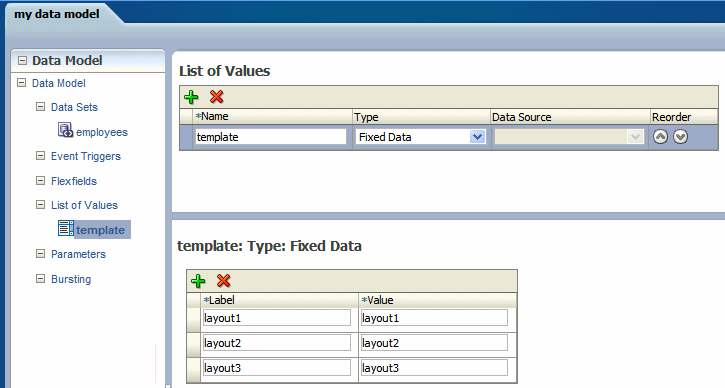The width and height of the screenshot is (725, 388).
Task: Select the layout2 row via its row header
Action: [194, 345]
